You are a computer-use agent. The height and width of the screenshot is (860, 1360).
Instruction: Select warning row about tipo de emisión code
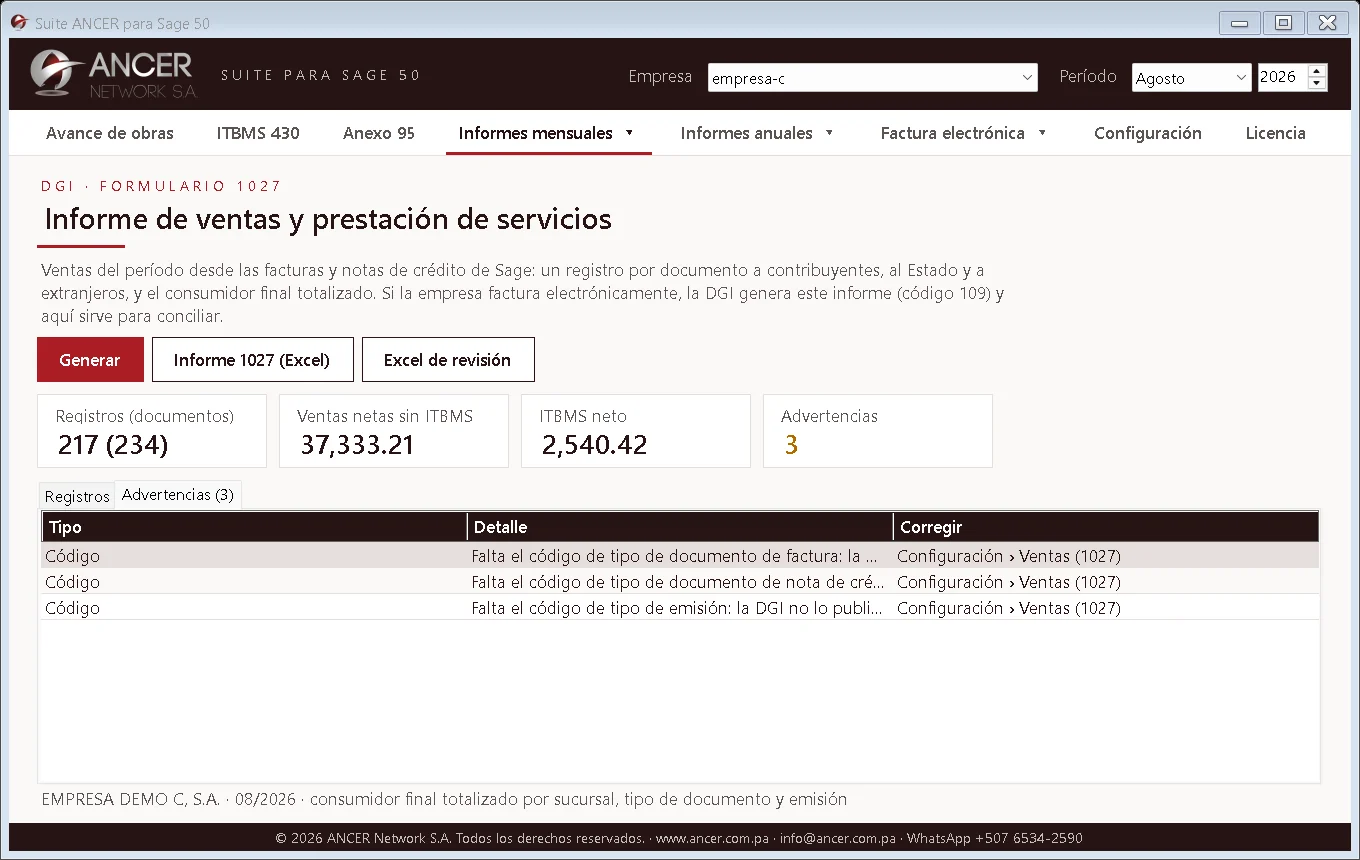click(680, 608)
